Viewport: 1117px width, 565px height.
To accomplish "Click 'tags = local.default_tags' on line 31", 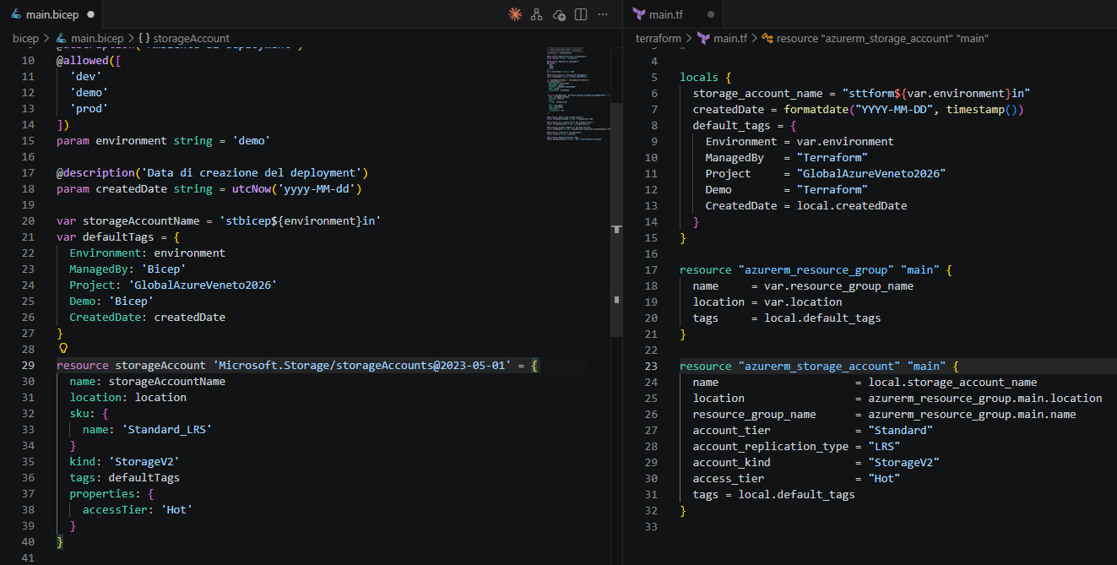I will click(x=774, y=494).
